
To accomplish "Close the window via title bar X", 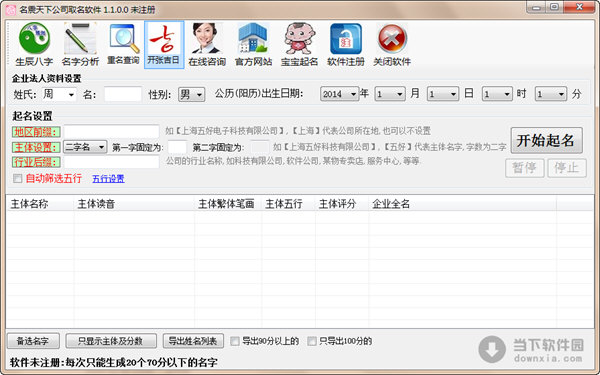I will point(579,7).
